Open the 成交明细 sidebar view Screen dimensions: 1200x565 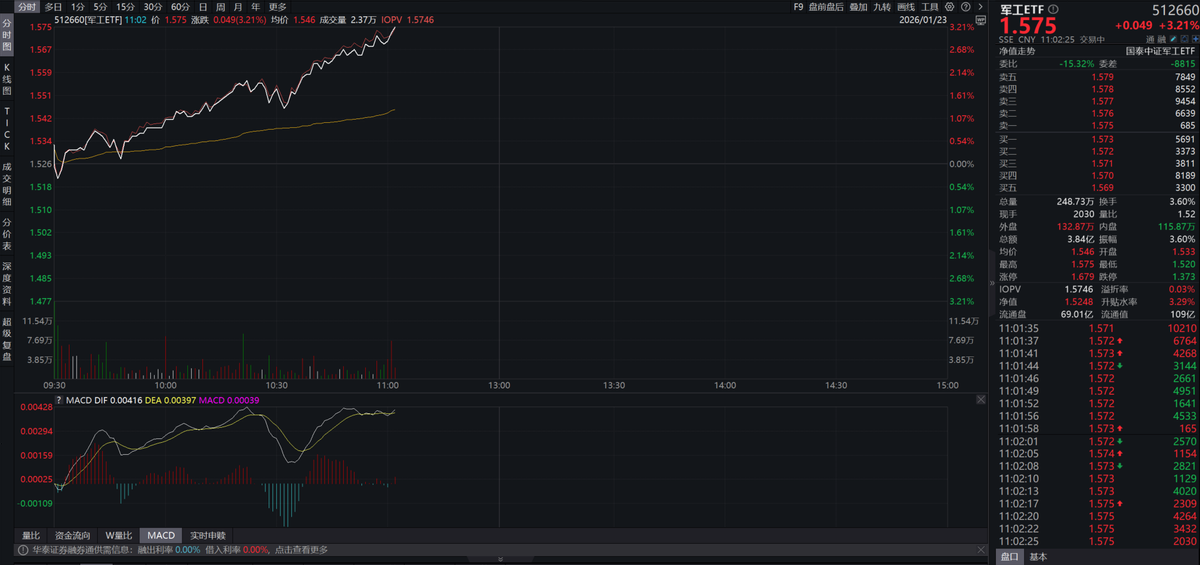[x=6, y=184]
